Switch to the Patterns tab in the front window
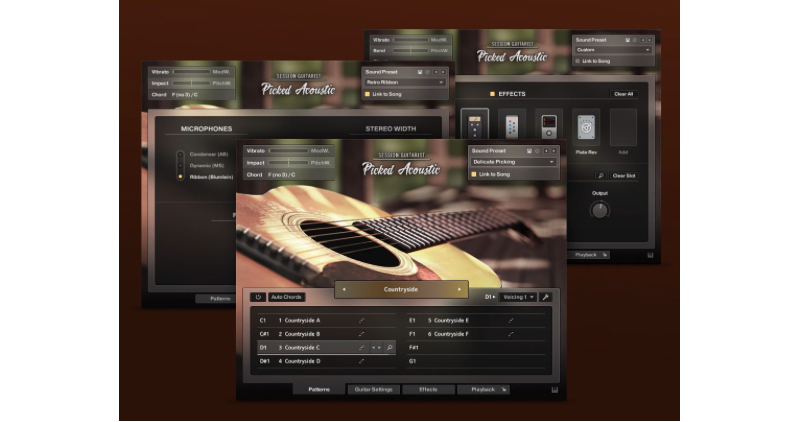This screenshot has width=800, height=422. pos(319,389)
